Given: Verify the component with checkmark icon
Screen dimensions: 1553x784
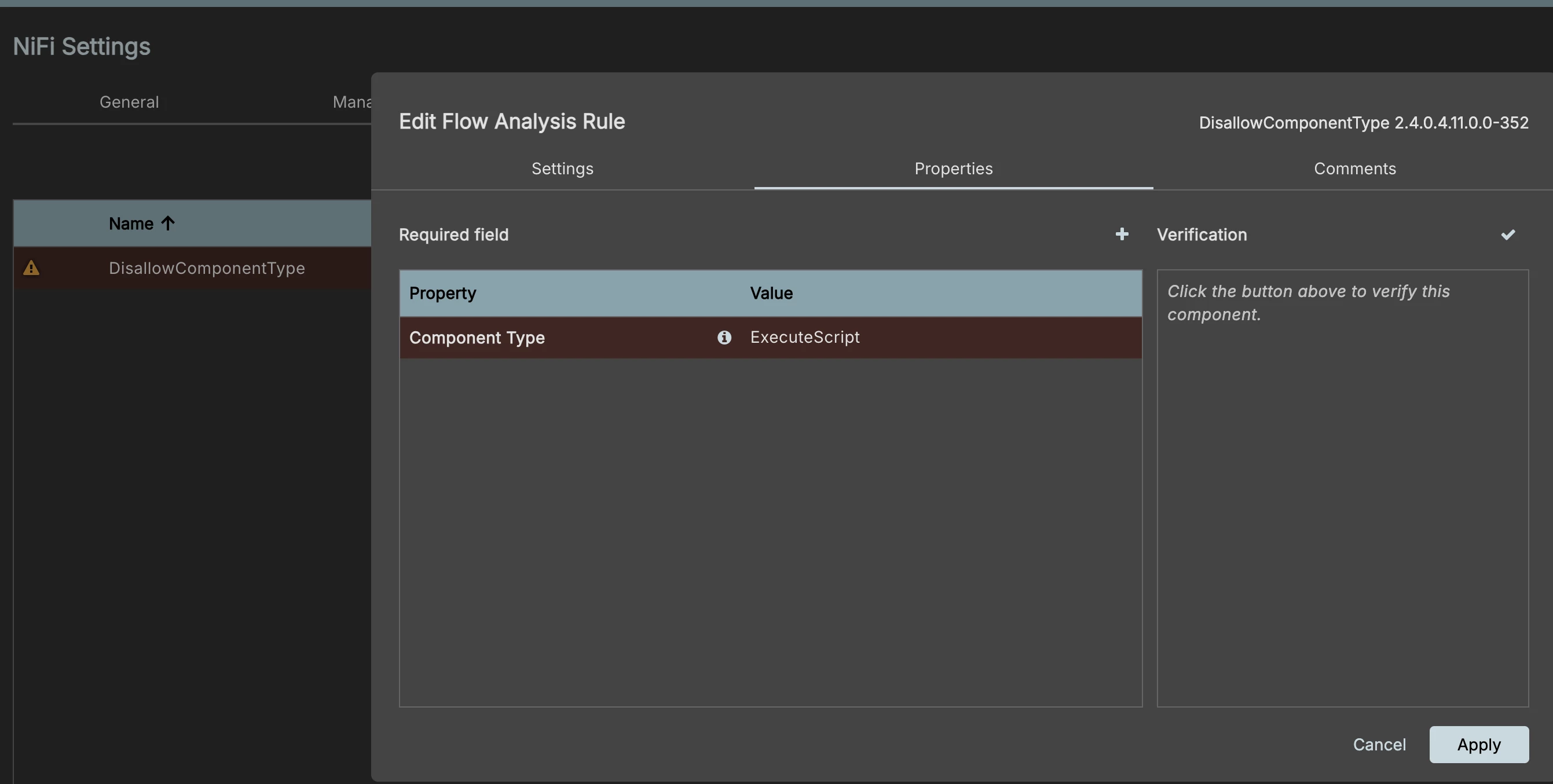Looking at the screenshot, I should click(1508, 235).
